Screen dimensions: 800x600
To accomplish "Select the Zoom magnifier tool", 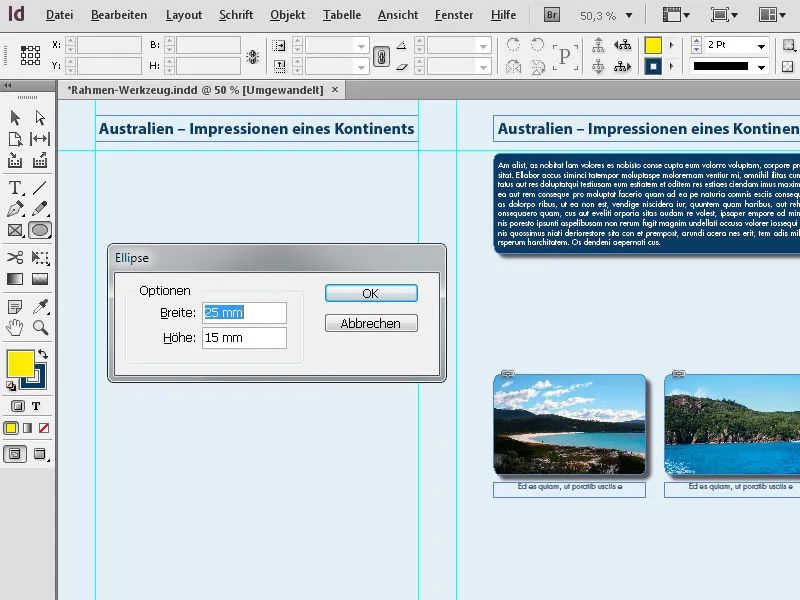I will coord(40,328).
